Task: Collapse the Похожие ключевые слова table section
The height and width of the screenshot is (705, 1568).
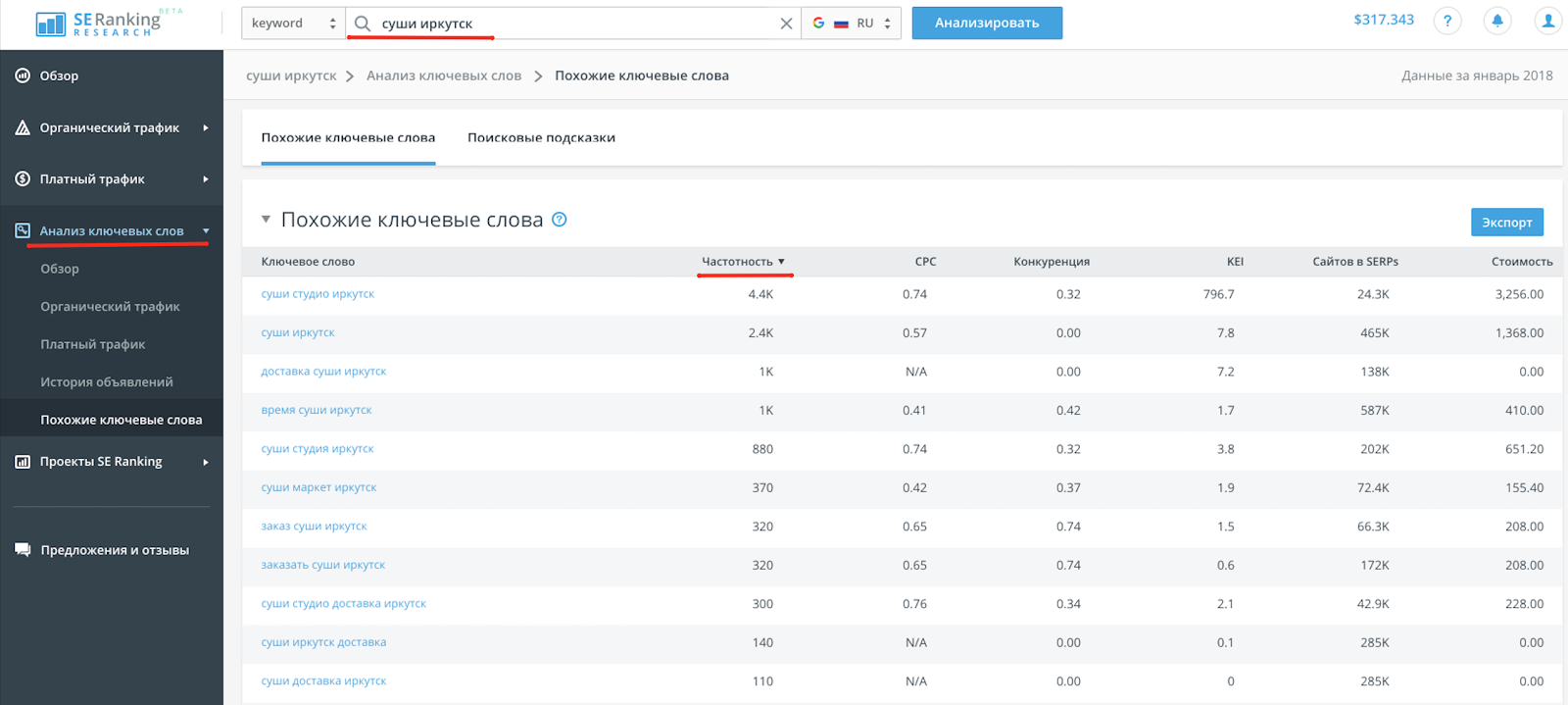Action: coord(266,220)
